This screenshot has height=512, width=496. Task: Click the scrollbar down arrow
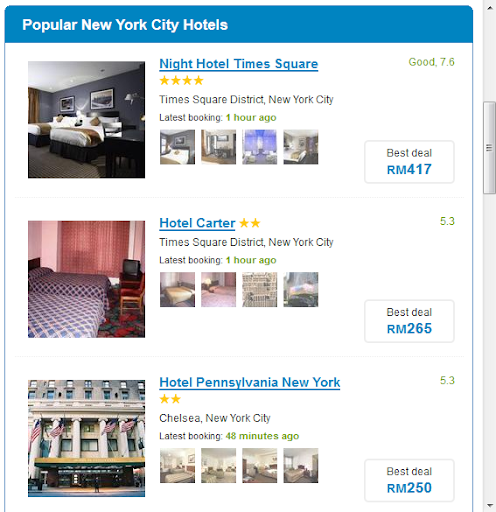coord(489,505)
